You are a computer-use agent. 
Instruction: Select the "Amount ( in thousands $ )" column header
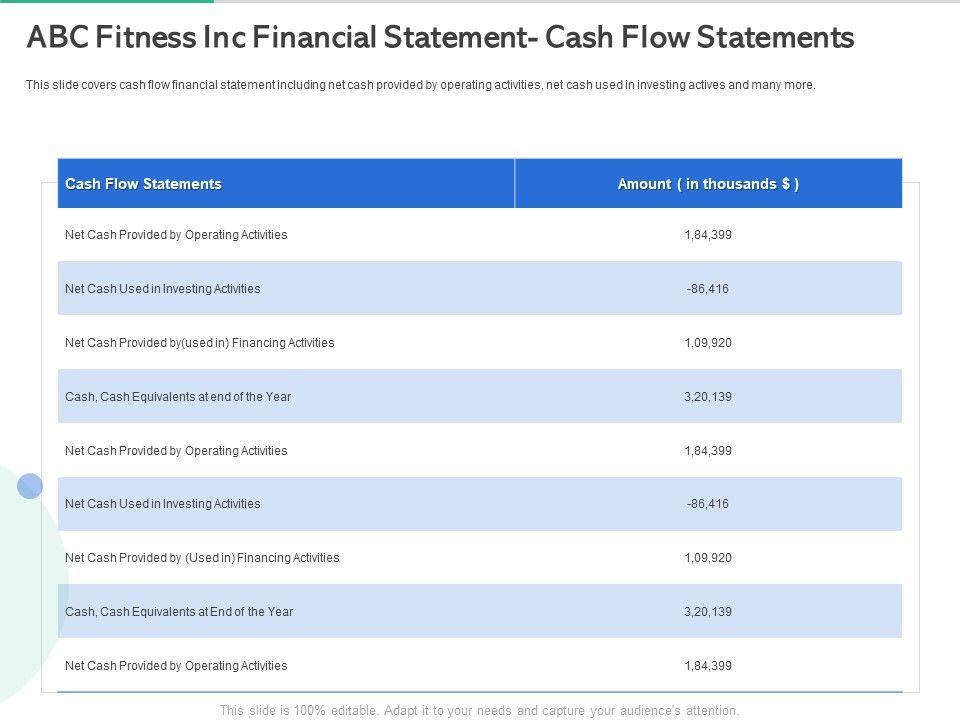(708, 184)
